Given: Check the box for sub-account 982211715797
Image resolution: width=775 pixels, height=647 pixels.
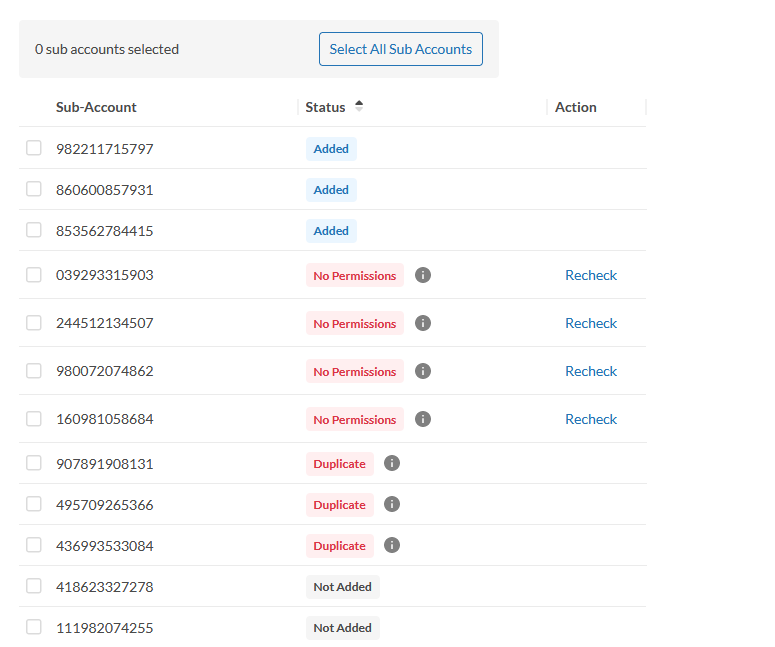Looking at the screenshot, I should click(34, 148).
